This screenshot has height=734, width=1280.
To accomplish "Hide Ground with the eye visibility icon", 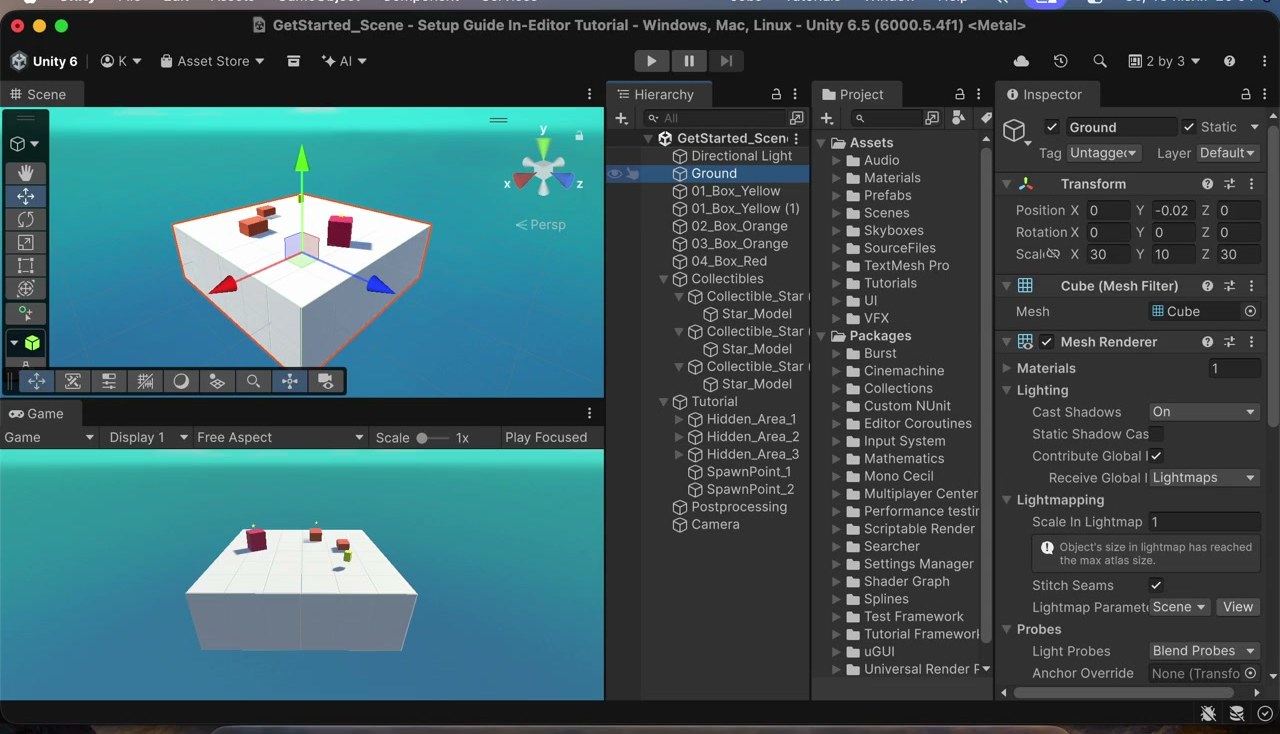I will (x=615, y=174).
